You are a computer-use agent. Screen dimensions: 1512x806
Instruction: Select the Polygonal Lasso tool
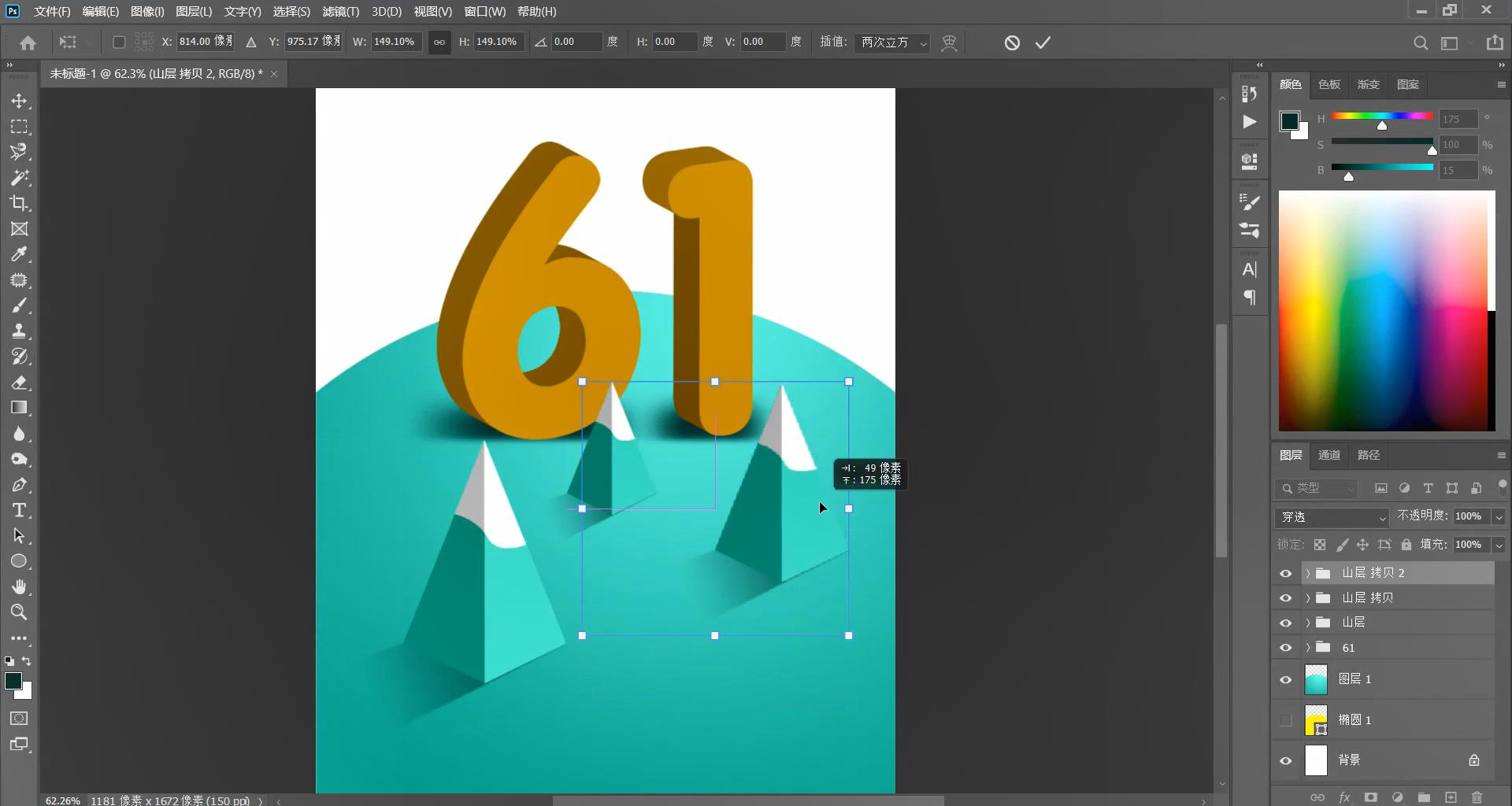point(20,152)
